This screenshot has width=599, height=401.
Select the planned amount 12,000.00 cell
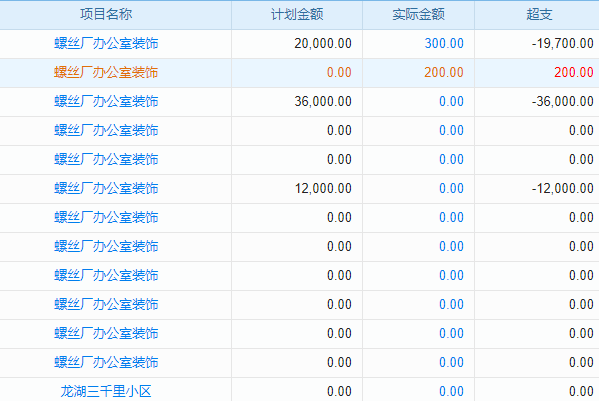click(323, 188)
